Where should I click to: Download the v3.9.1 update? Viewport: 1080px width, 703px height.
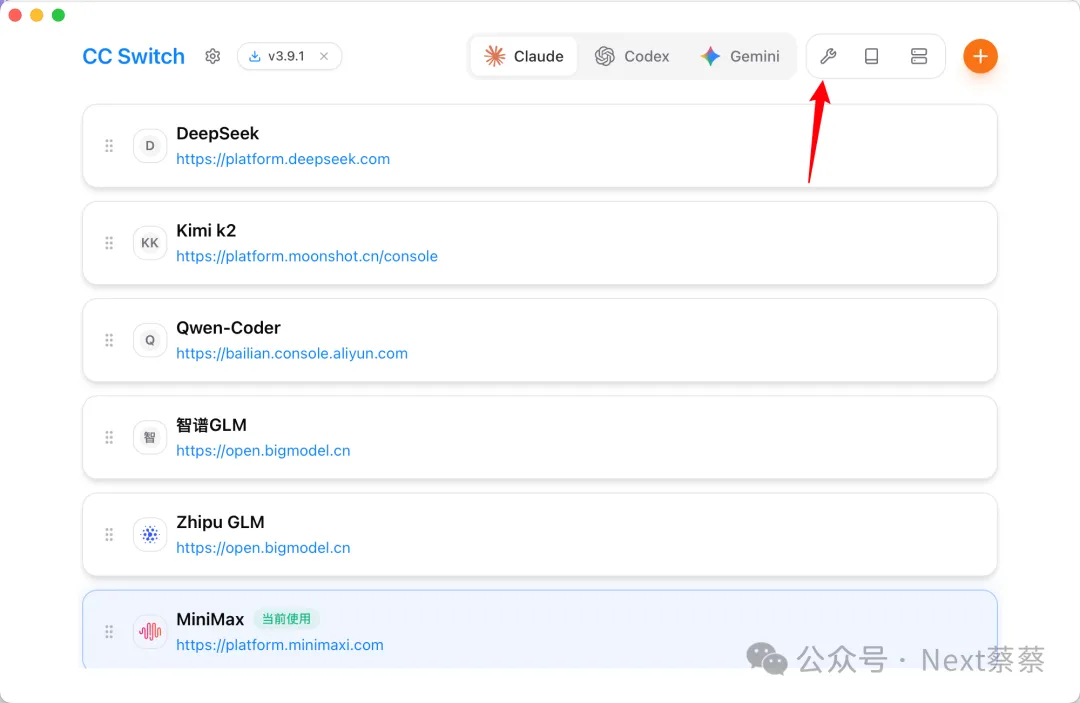click(277, 57)
